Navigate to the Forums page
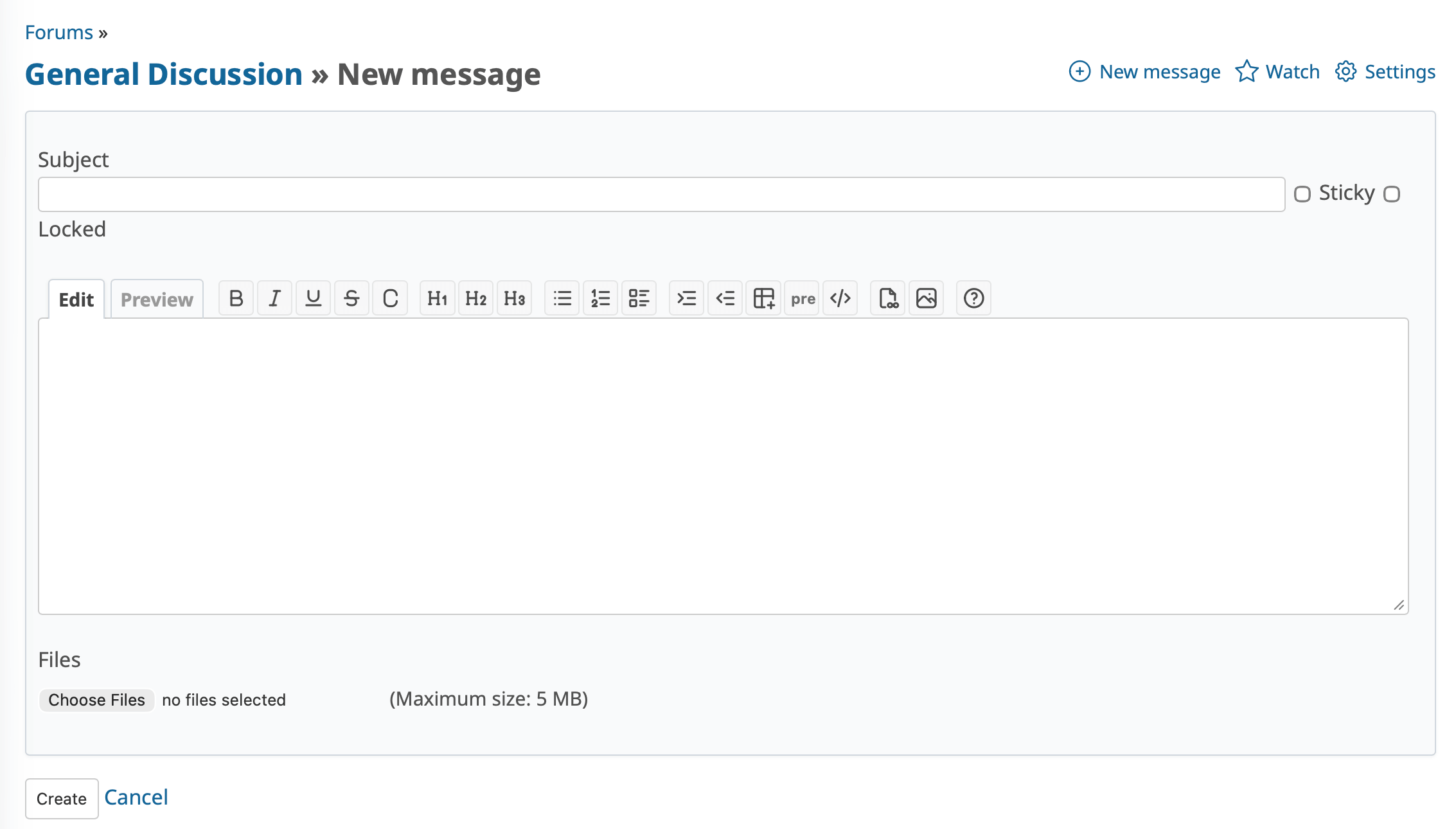1456x829 pixels. click(x=58, y=31)
